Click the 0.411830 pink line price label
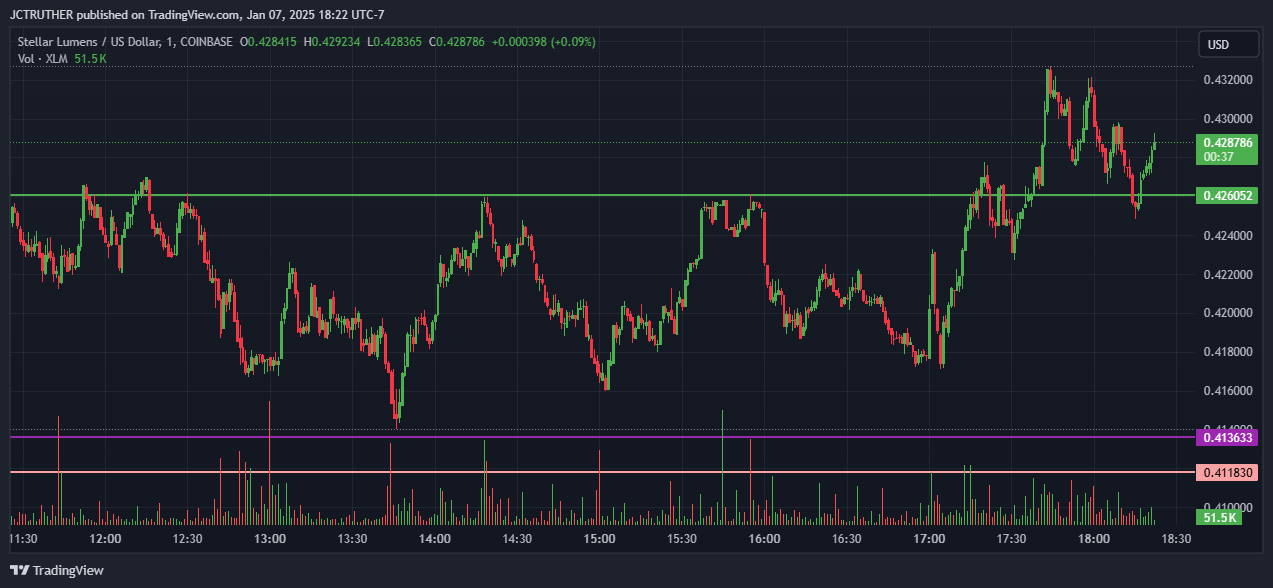 pyautogui.click(x=1227, y=472)
